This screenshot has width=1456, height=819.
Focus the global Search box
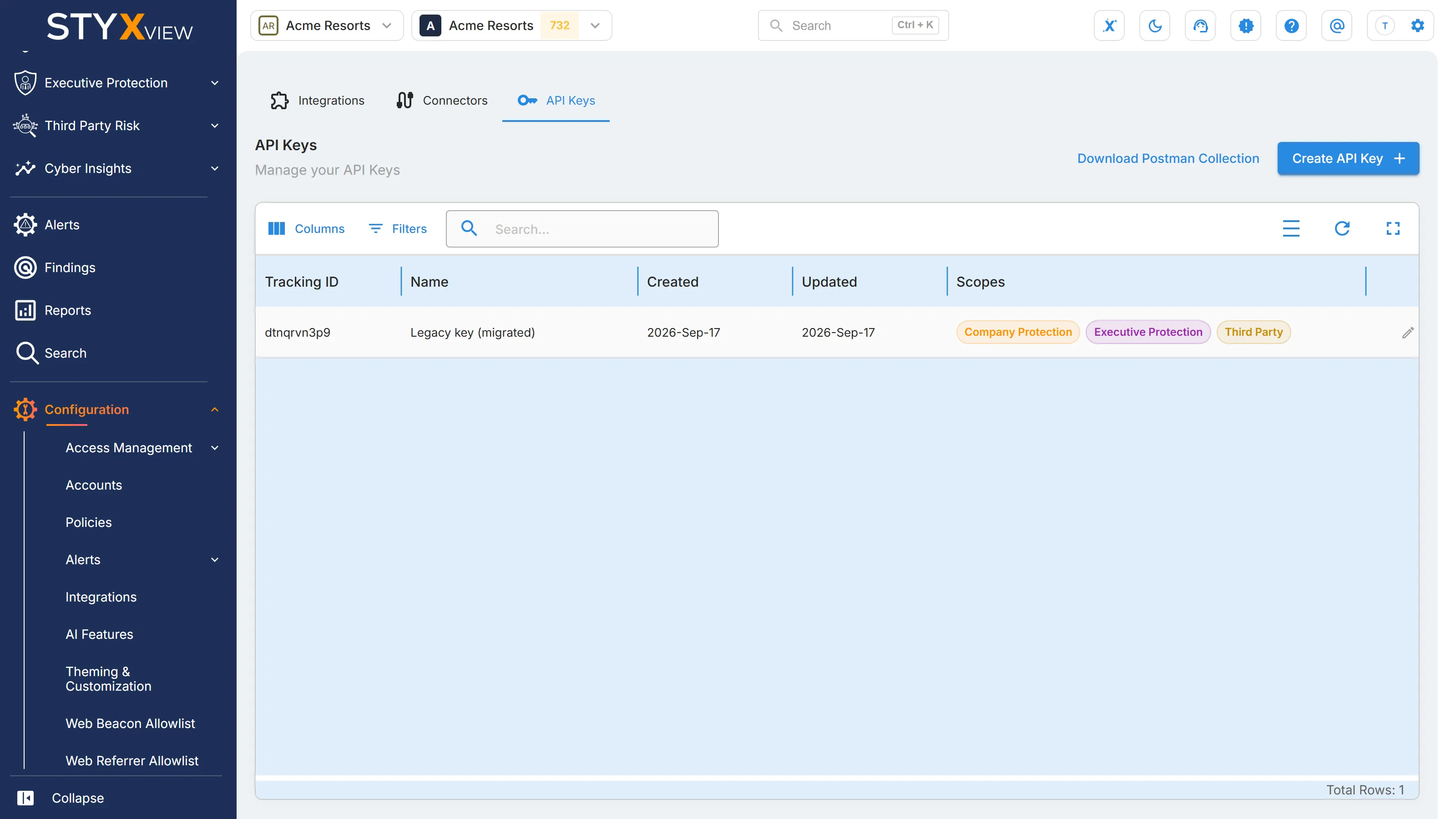853,25
